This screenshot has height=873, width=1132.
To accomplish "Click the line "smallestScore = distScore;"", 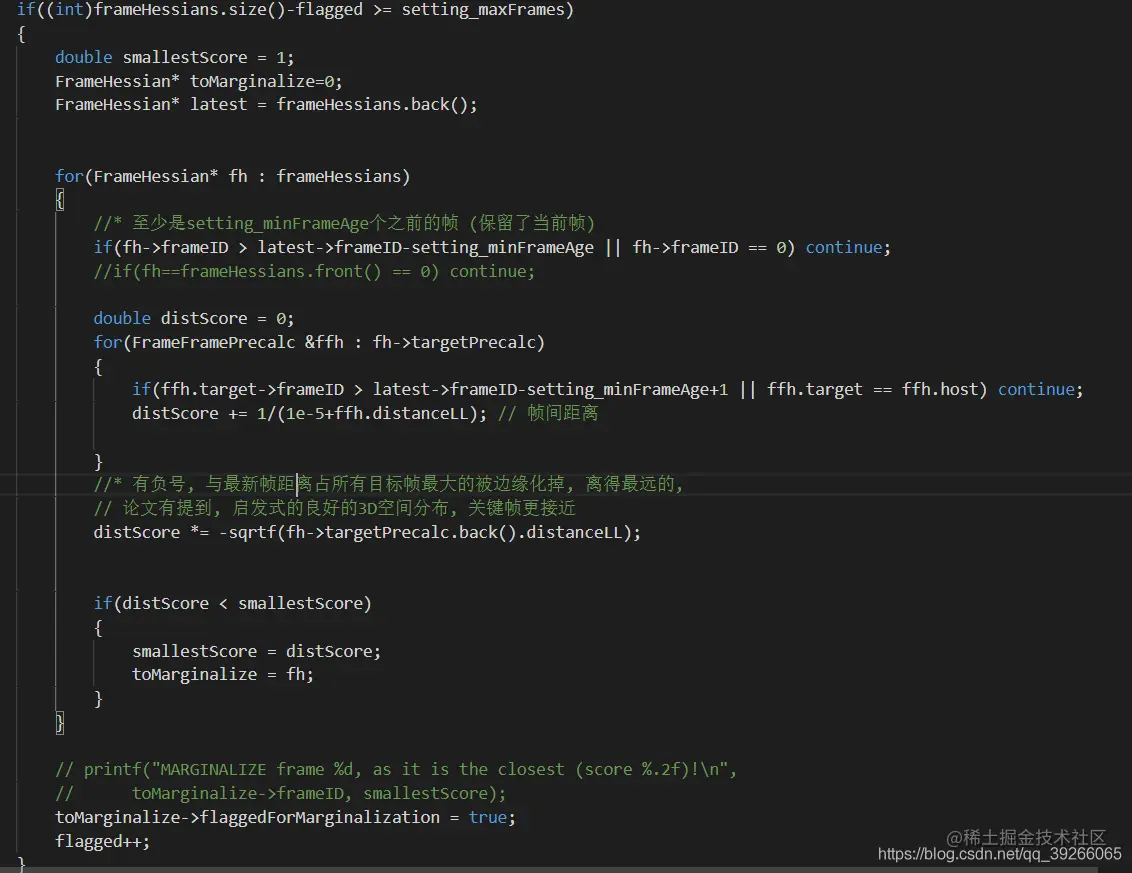I will click(x=256, y=651).
